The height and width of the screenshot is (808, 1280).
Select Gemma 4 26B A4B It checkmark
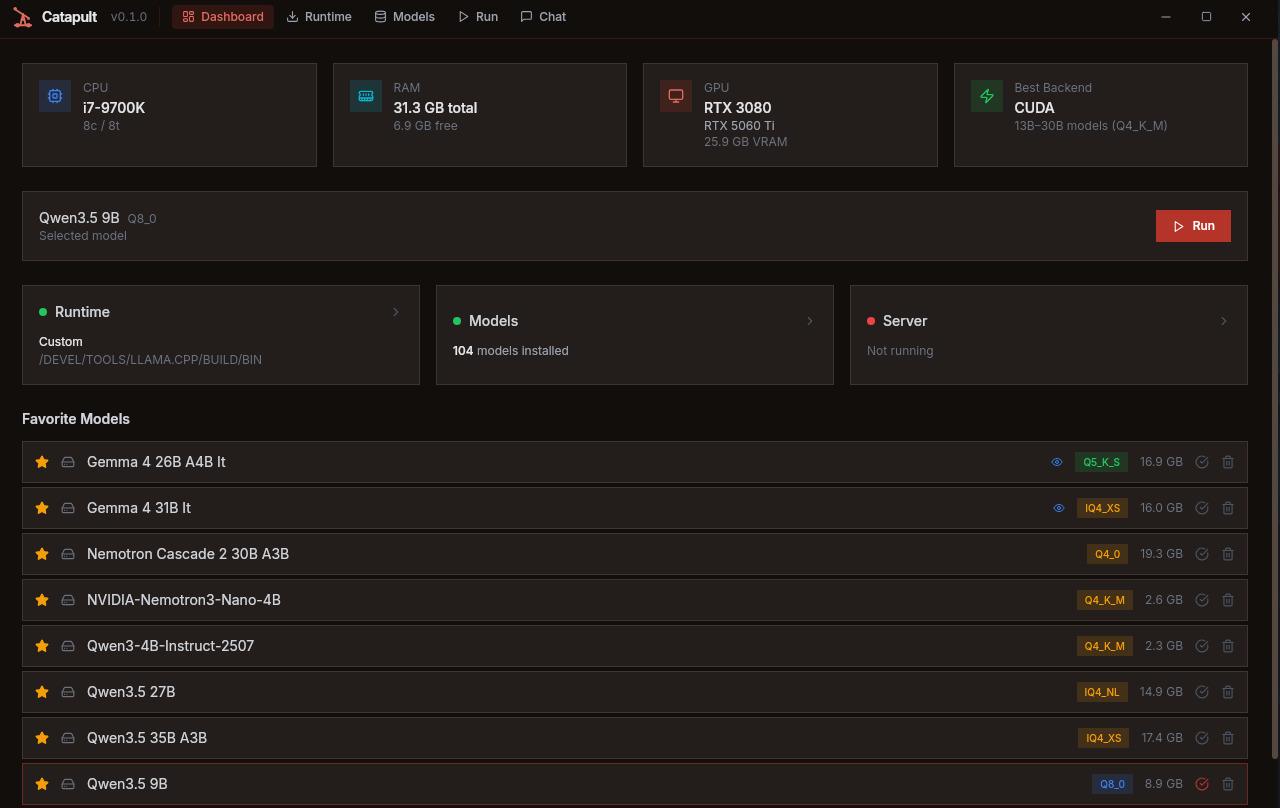pos(1202,462)
